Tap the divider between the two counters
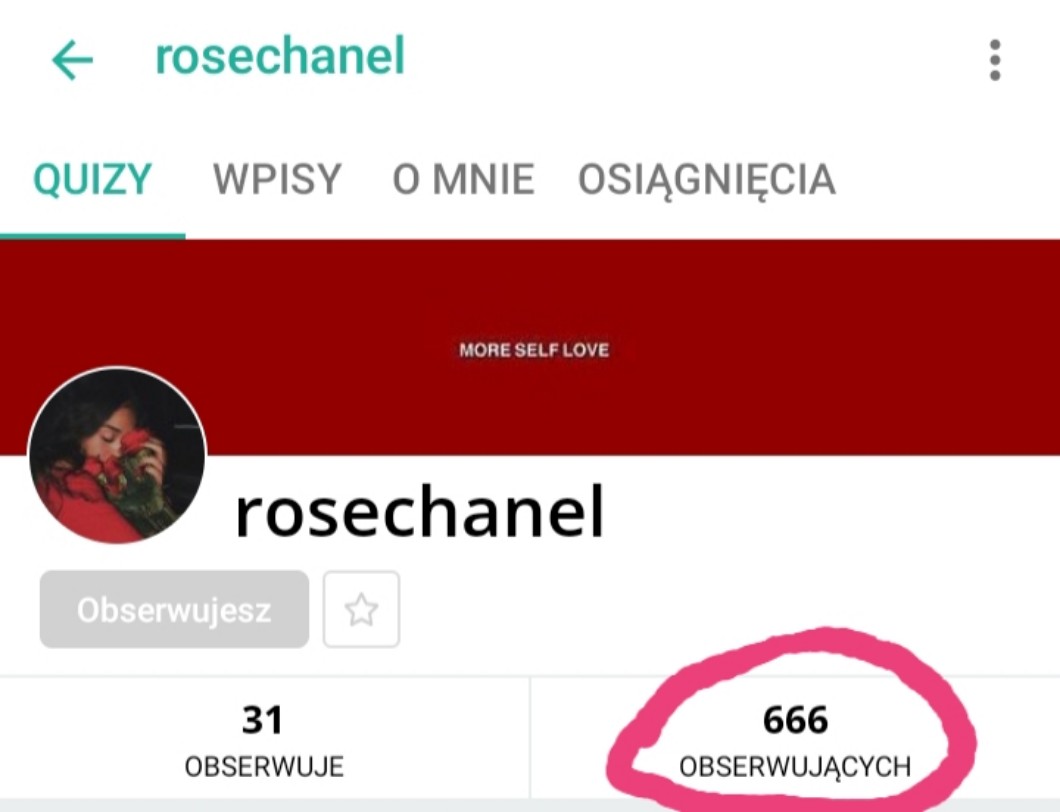This screenshot has width=1060, height=812. (x=530, y=737)
